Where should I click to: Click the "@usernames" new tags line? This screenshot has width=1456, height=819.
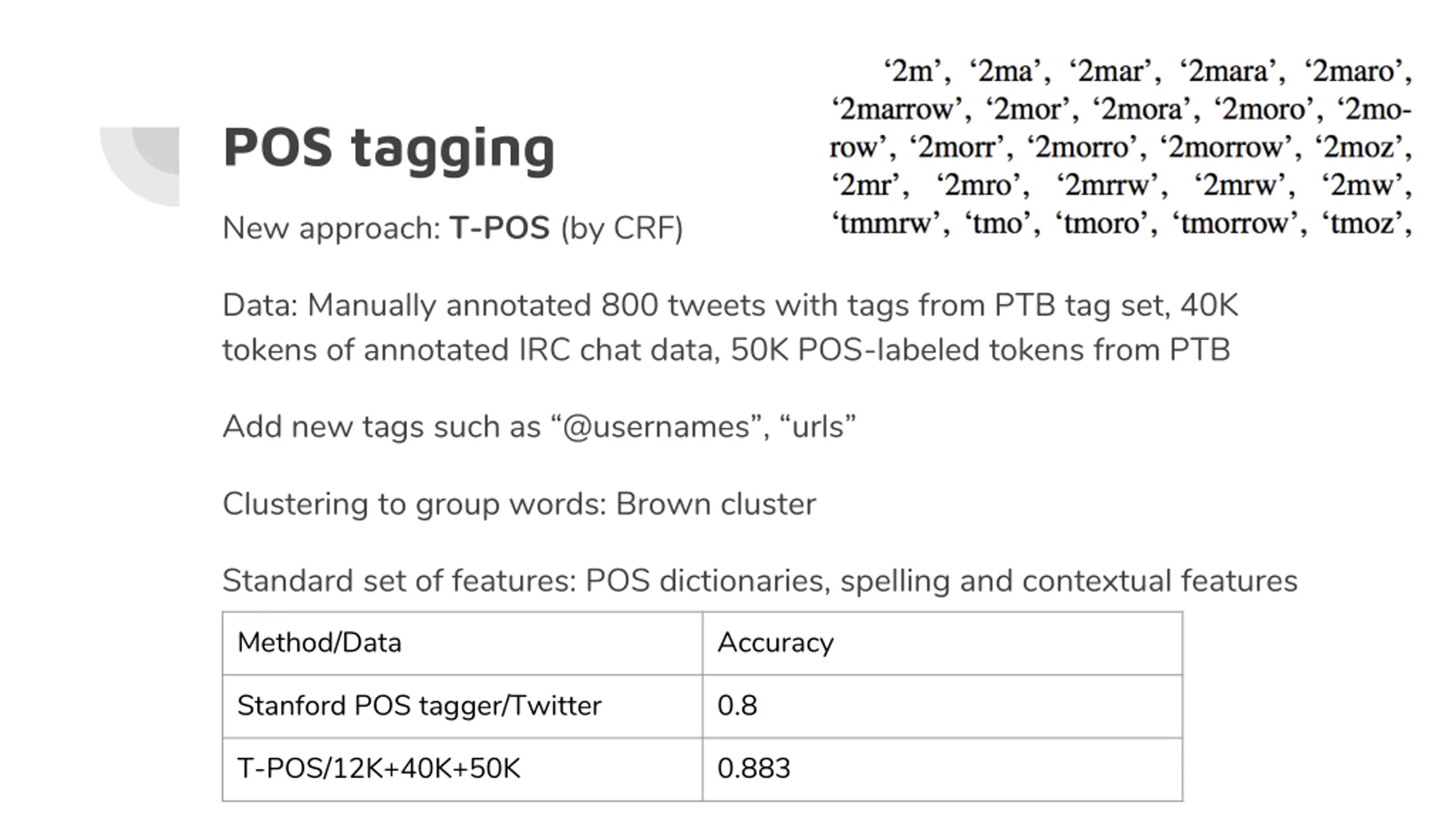click(539, 427)
